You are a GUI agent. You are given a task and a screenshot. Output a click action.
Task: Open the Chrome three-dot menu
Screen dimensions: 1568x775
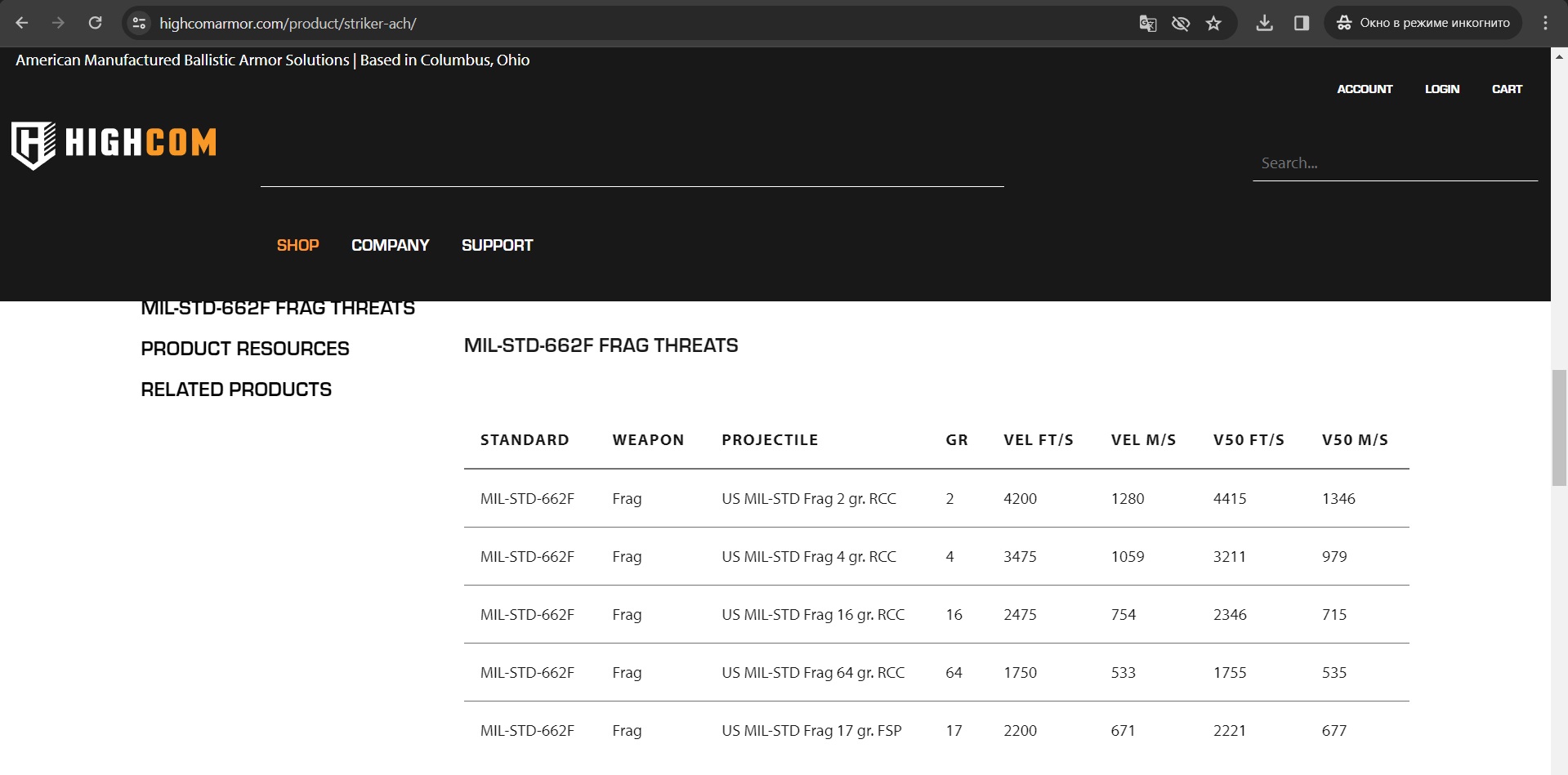(1544, 23)
